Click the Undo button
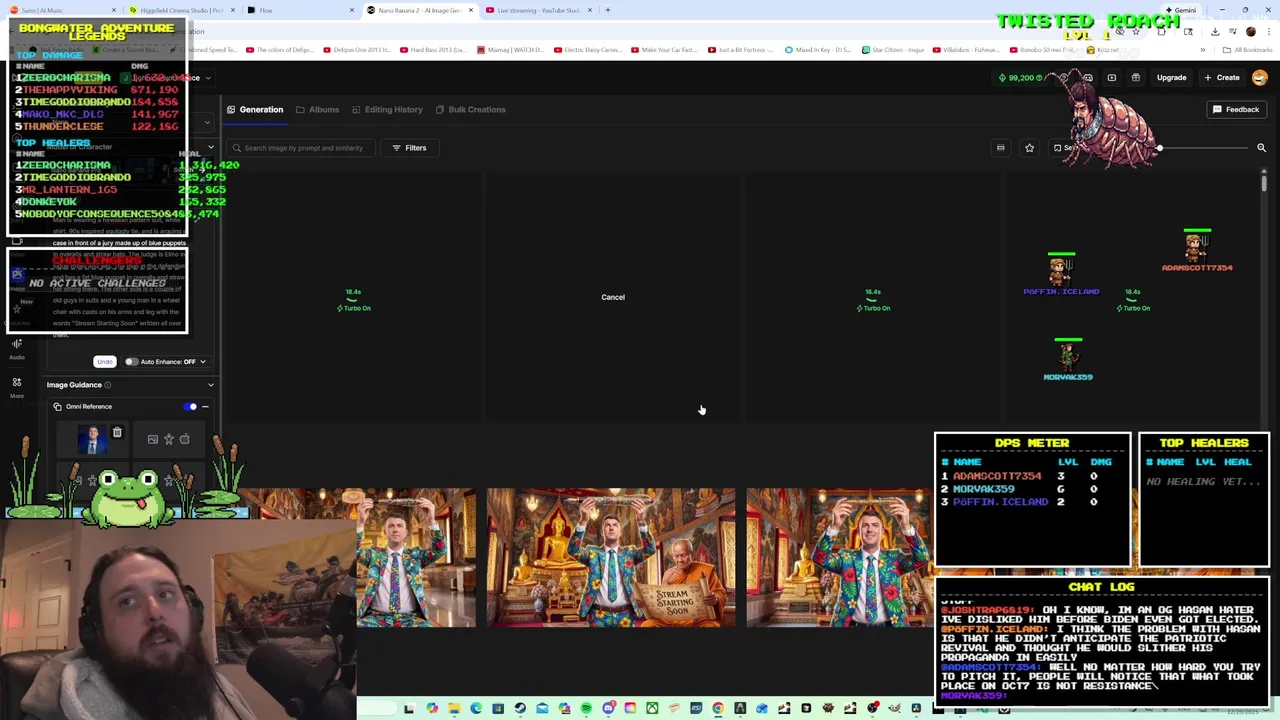This screenshot has width=1280, height=720. (x=104, y=361)
